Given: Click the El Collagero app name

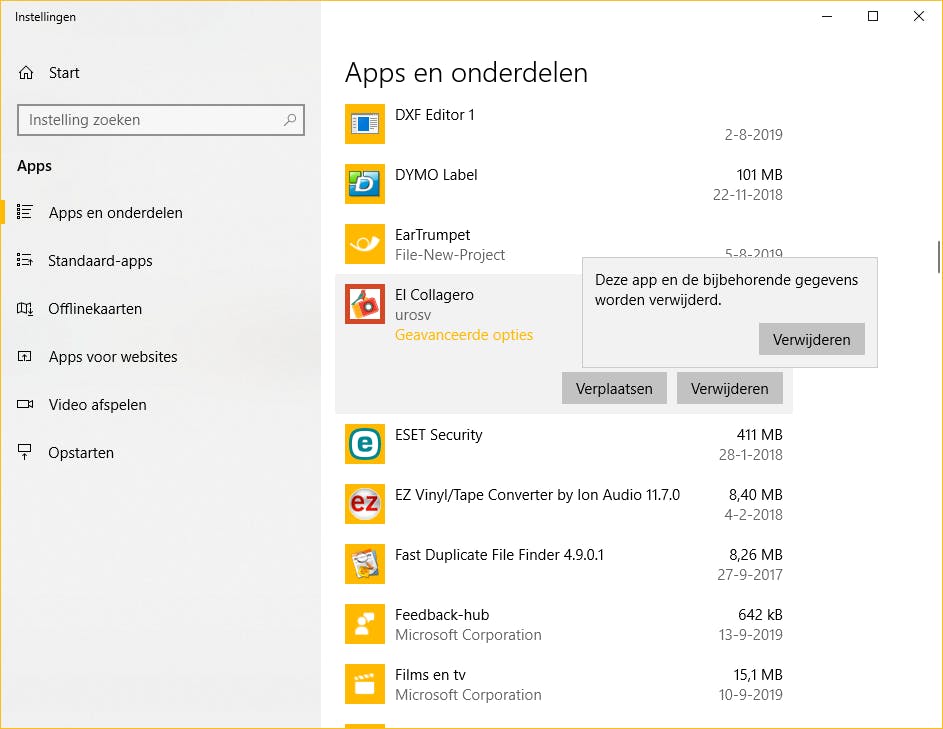Looking at the screenshot, I should tap(434, 295).
